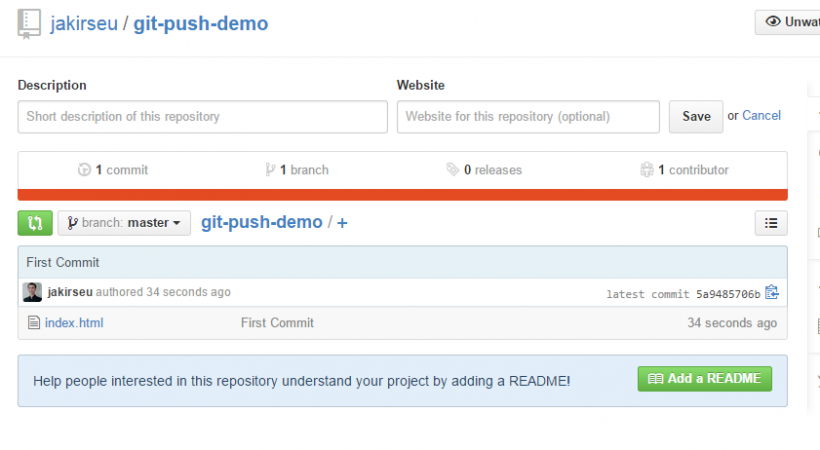The height and width of the screenshot is (450, 820).
Task: Open the 1 commit tab
Action: [113, 170]
